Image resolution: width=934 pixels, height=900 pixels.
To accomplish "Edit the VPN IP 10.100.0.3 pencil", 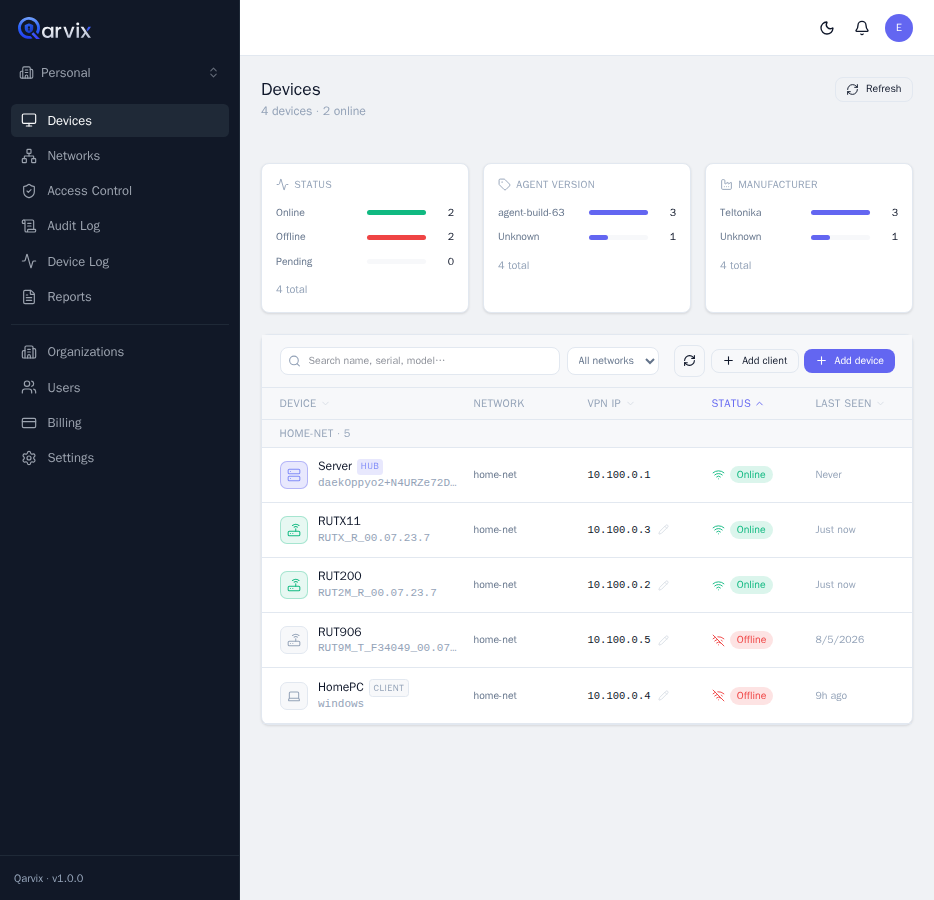I will pos(664,530).
